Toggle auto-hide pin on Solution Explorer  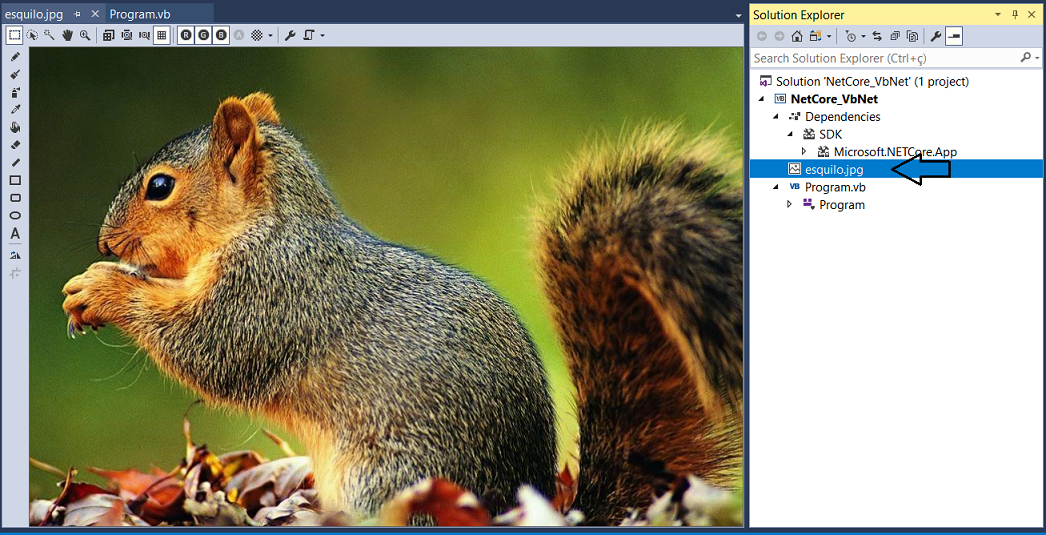1015,15
